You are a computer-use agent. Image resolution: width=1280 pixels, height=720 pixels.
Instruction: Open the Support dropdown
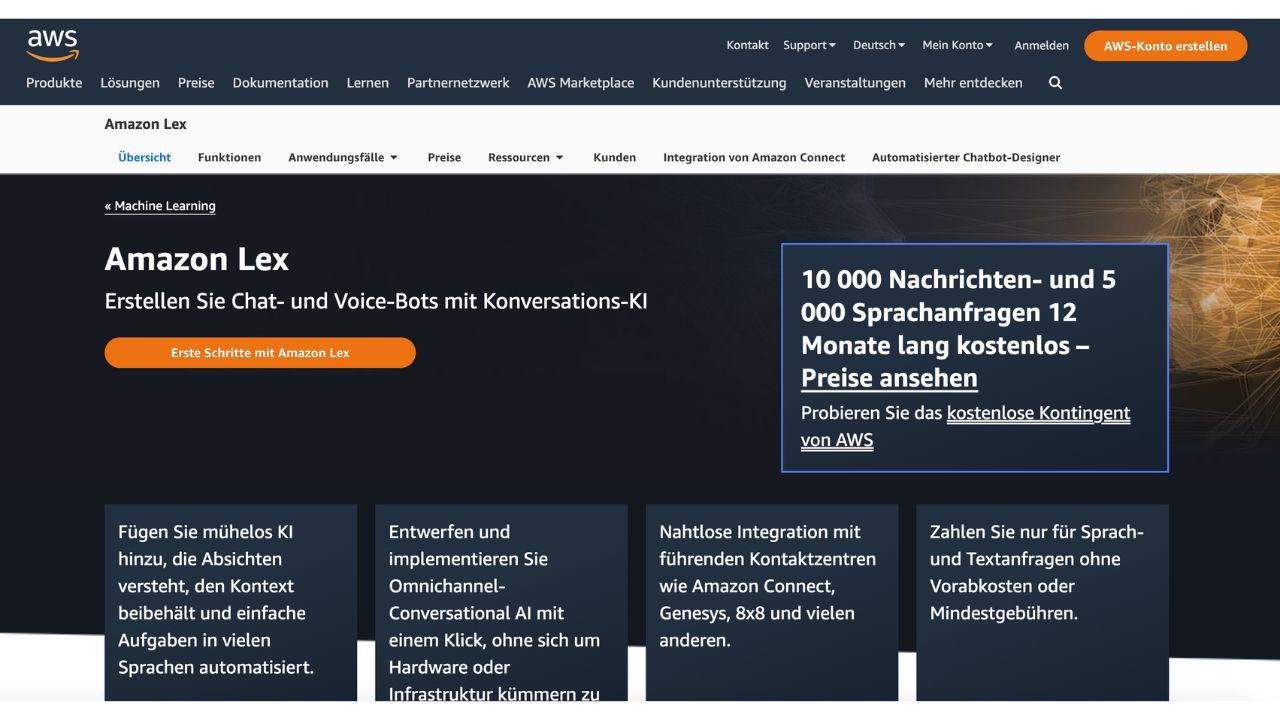(808, 45)
